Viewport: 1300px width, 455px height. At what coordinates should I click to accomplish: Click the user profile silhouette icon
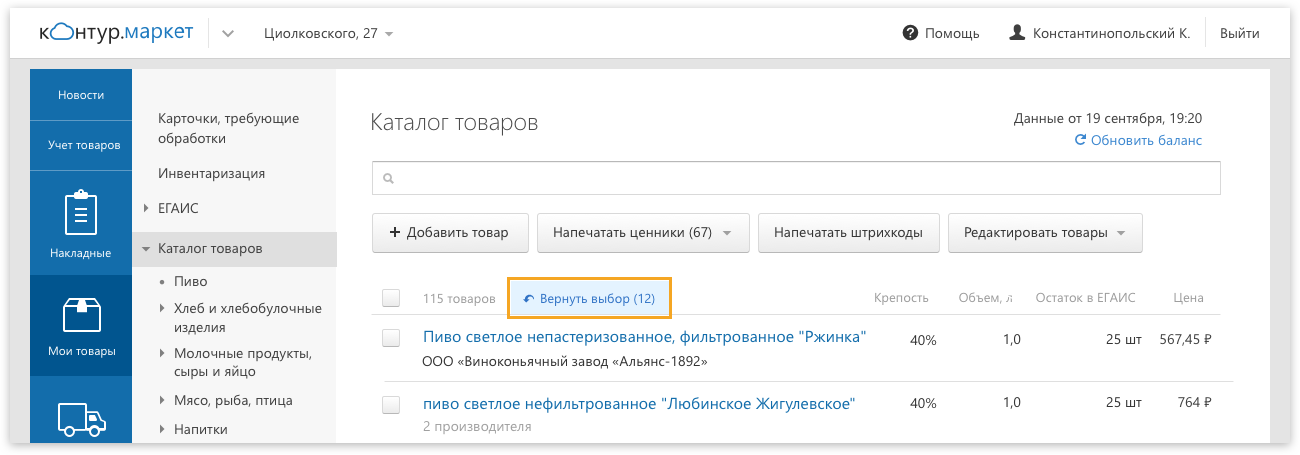[1017, 33]
